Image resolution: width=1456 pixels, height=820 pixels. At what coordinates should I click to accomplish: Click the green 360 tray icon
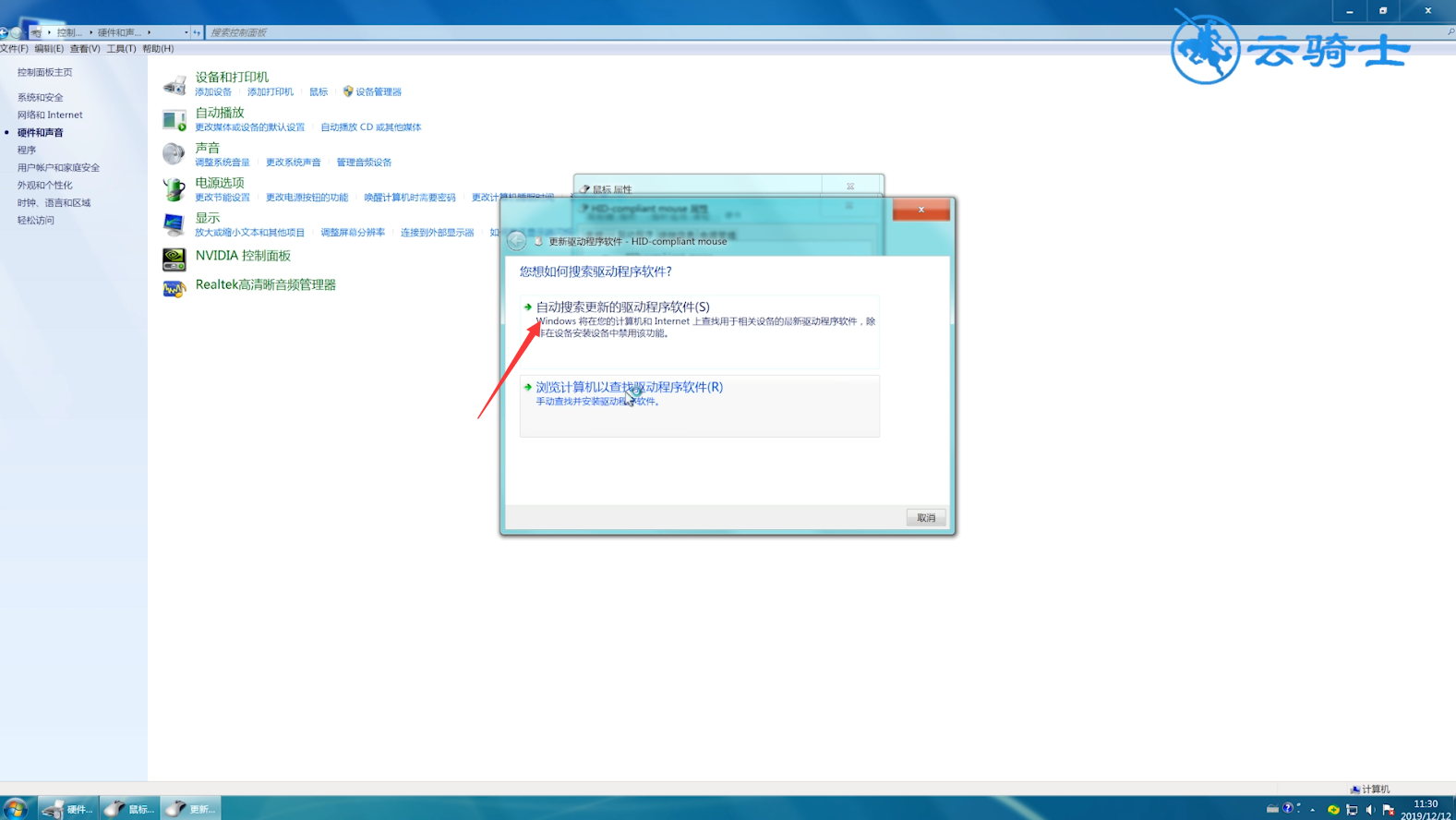pyautogui.click(x=1333, y=810)
